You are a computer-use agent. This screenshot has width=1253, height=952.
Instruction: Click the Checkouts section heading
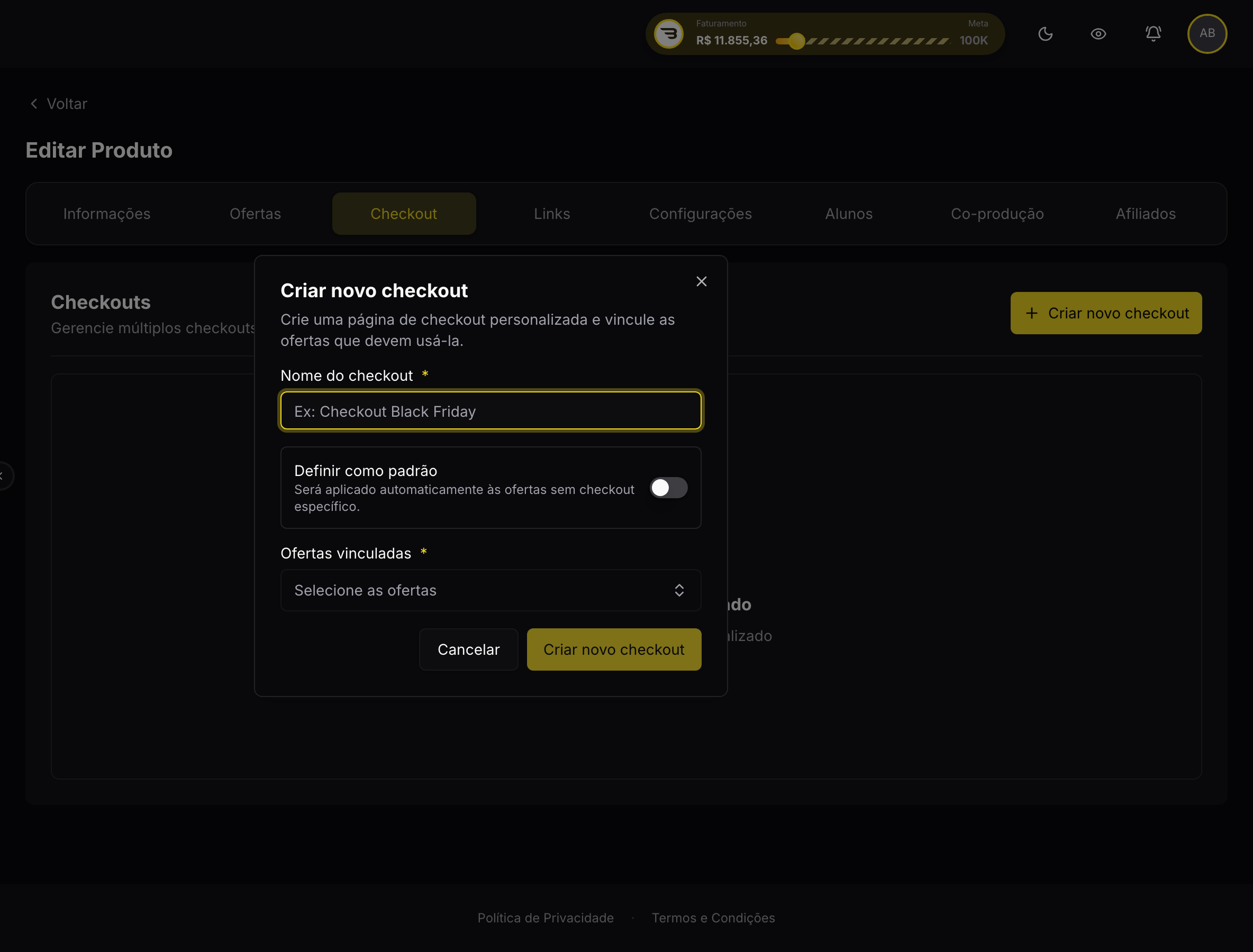(101, 302)
